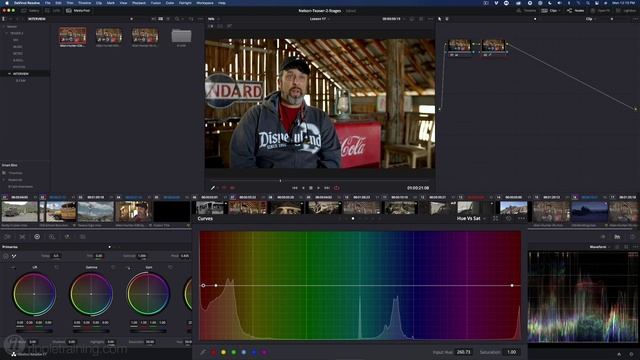
Task: Click the Media Pool search icon
Action: point(177,19)
